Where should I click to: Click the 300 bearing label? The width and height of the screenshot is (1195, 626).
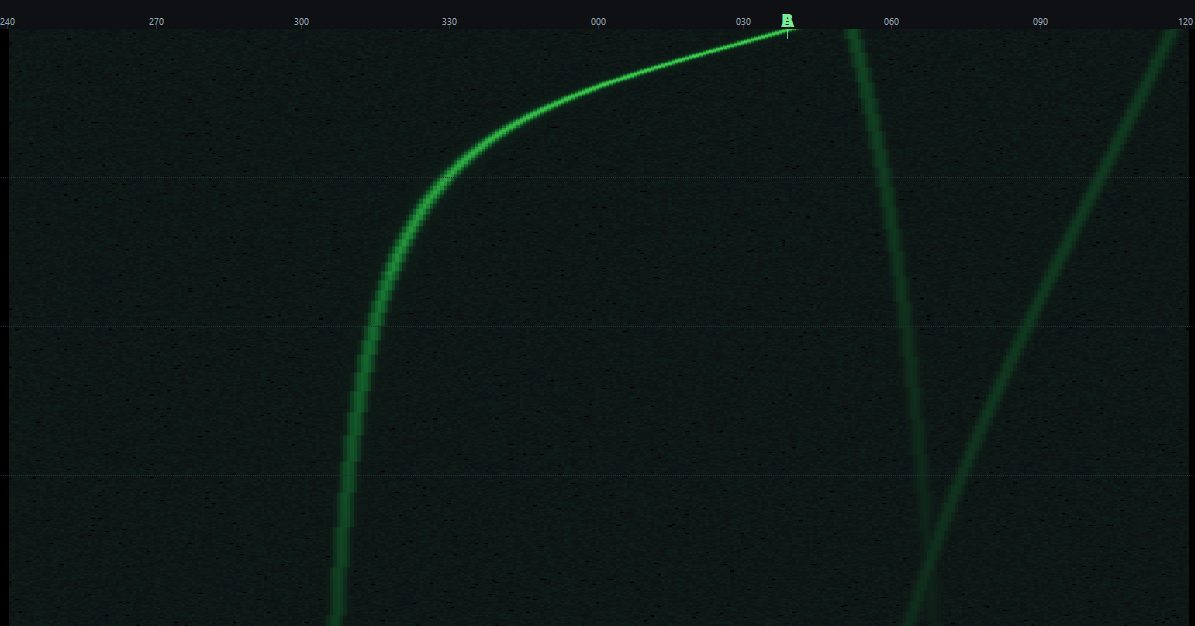[x=301, y=22]
